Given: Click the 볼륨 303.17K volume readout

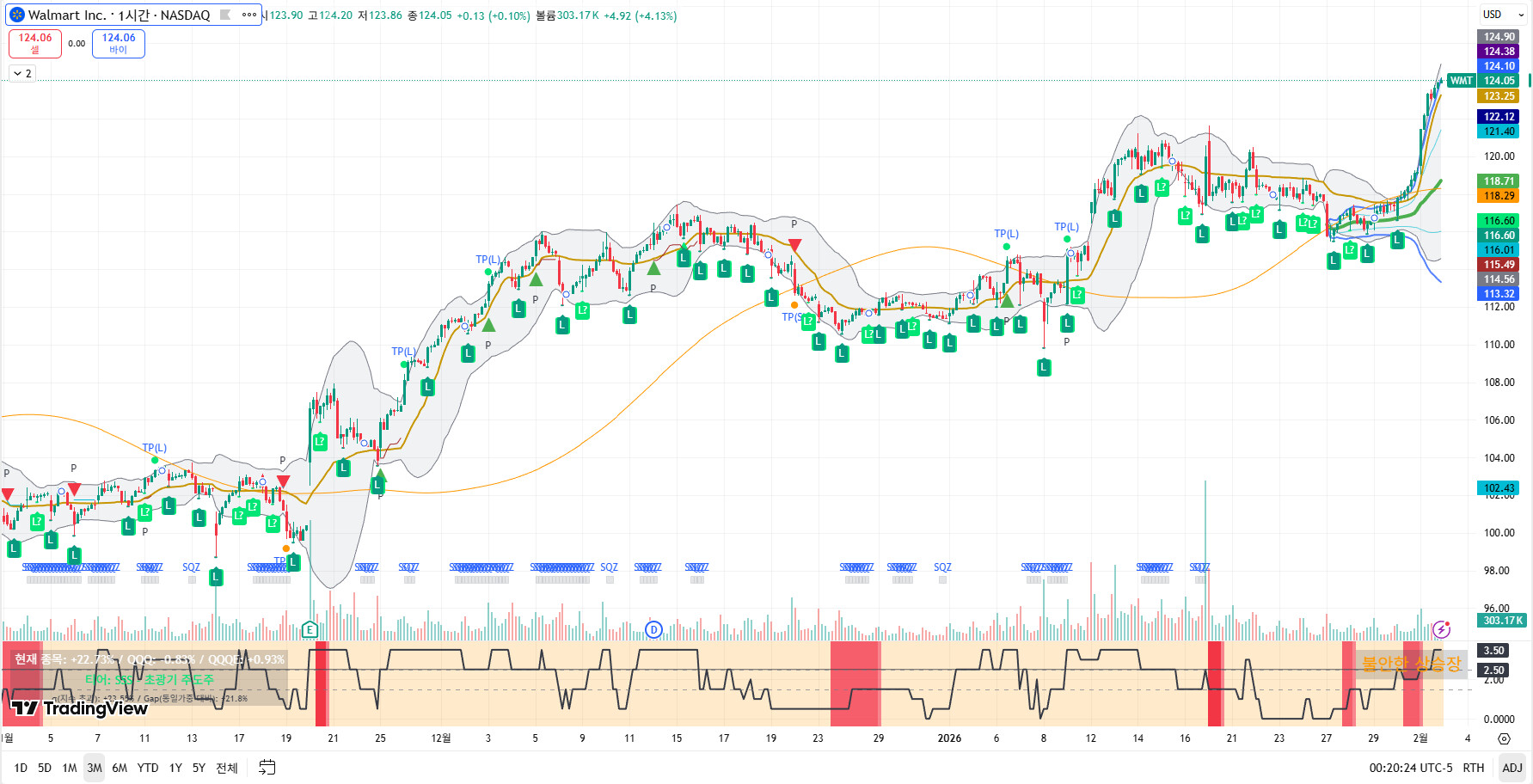Looking at the screenshot, I should pyautogui.click(x=567, y=15).
